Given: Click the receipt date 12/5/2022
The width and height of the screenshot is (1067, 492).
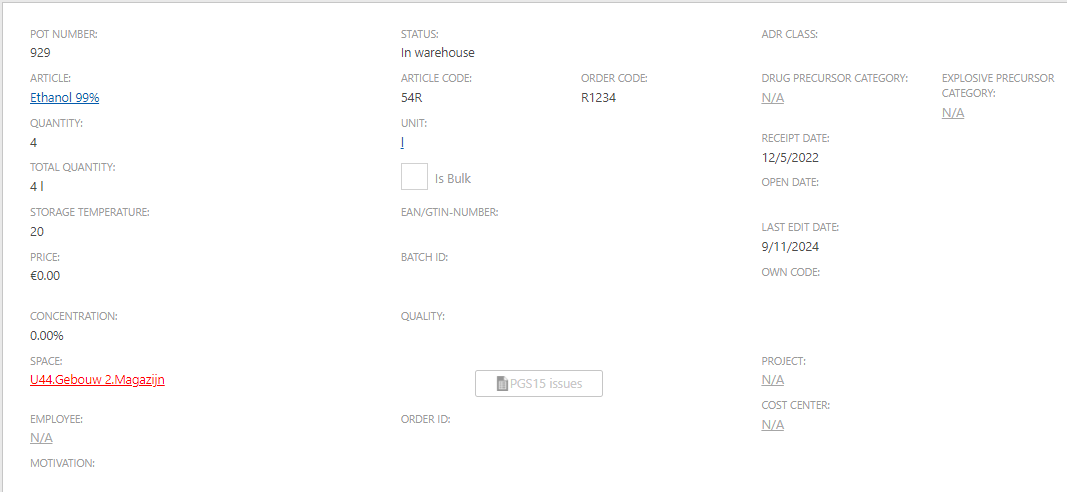Looking at the screenshot, I should (790, 158).
